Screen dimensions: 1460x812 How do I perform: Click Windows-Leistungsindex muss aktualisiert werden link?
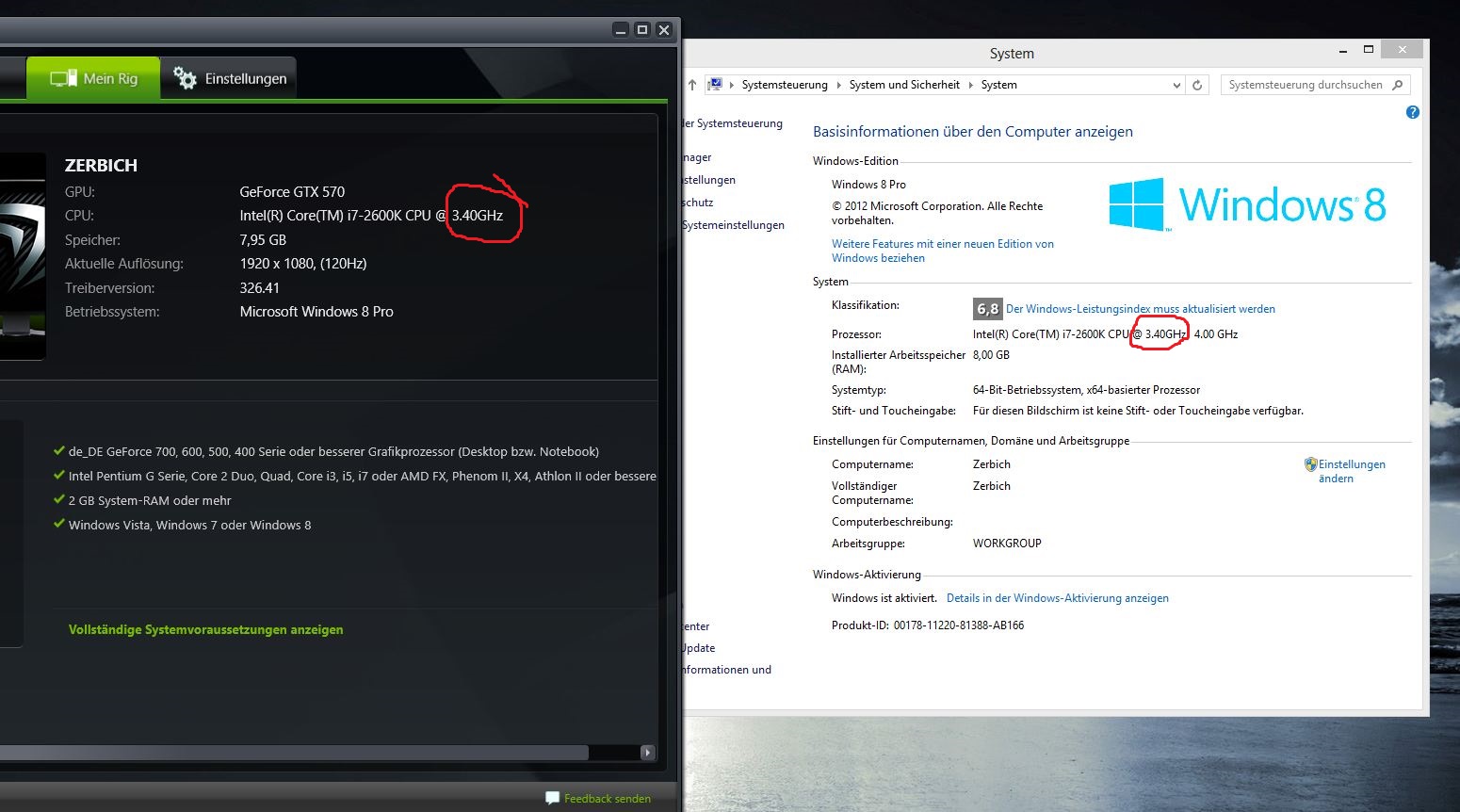coord(1140,309)
